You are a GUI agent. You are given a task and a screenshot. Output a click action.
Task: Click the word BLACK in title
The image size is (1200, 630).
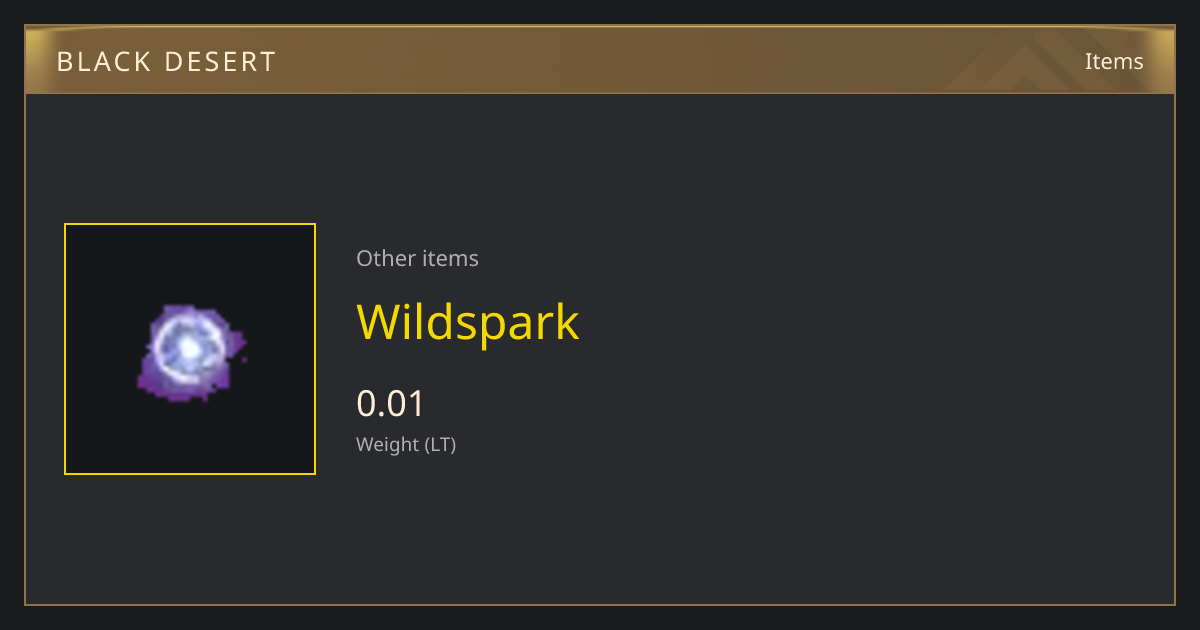[x=102, y=62]
